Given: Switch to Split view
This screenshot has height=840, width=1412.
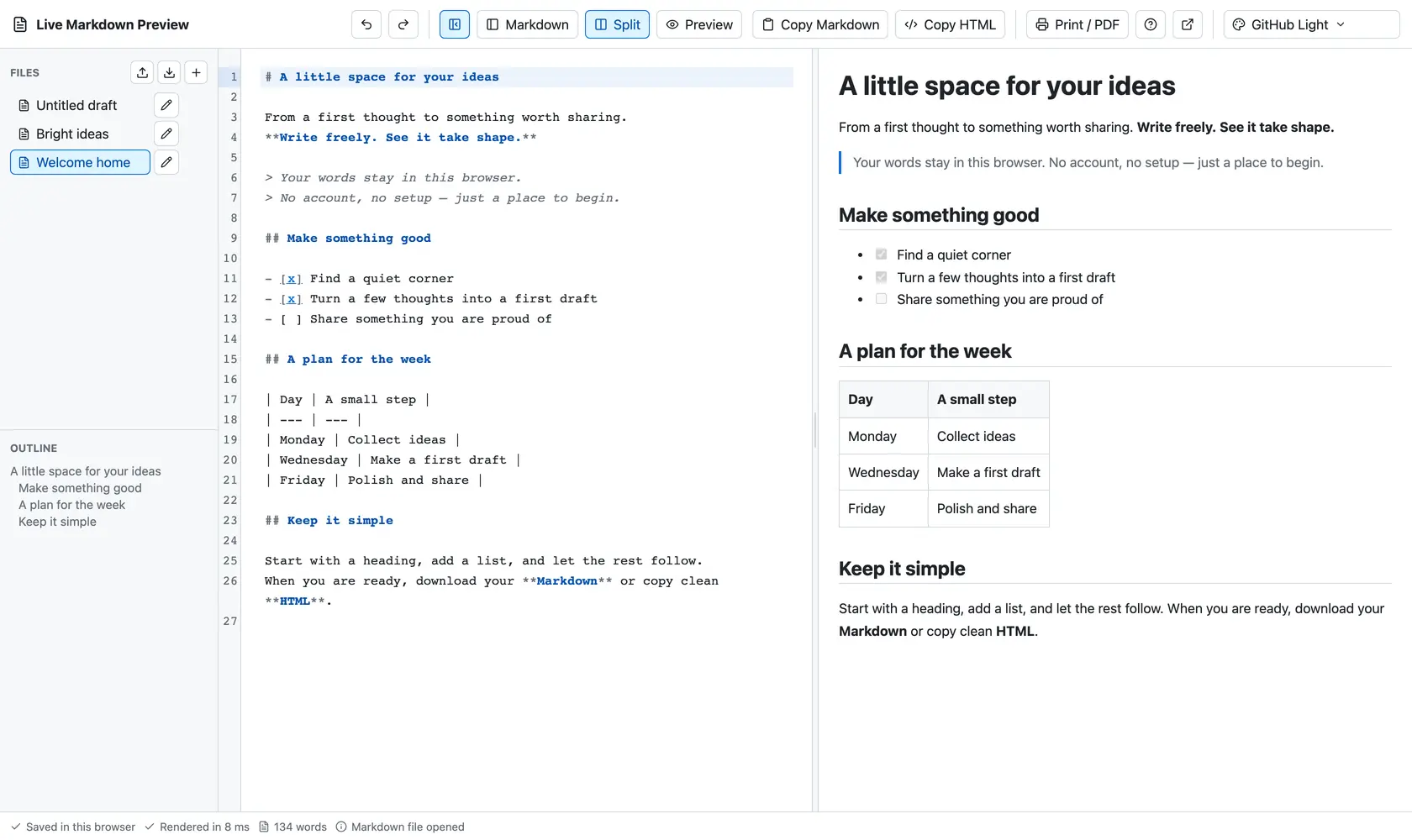Looking at the screenshot, I should click(x=617, y=24).
